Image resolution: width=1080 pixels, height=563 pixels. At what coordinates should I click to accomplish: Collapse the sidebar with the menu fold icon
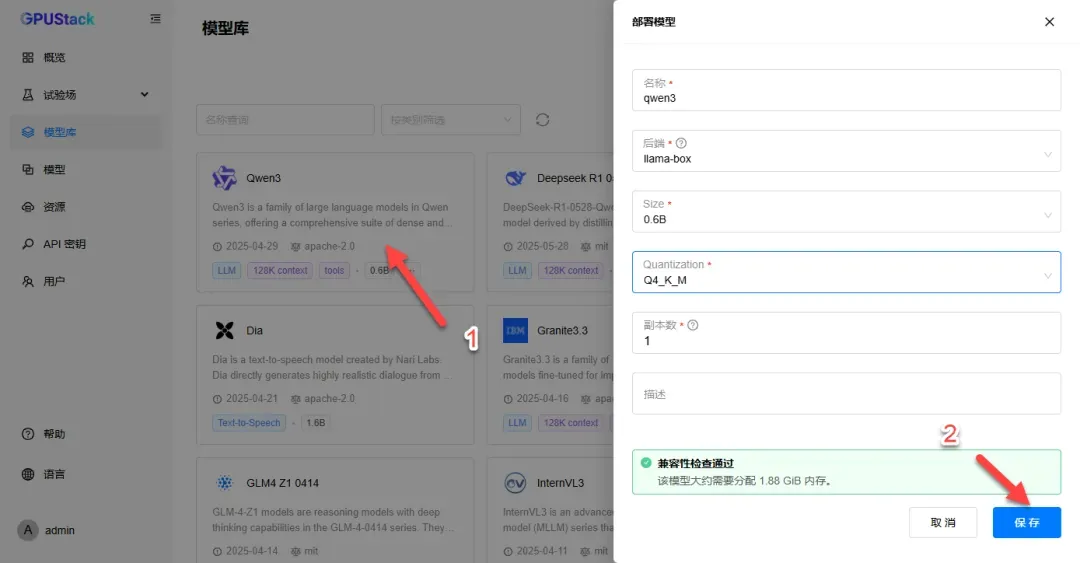(x=156, y=19)
